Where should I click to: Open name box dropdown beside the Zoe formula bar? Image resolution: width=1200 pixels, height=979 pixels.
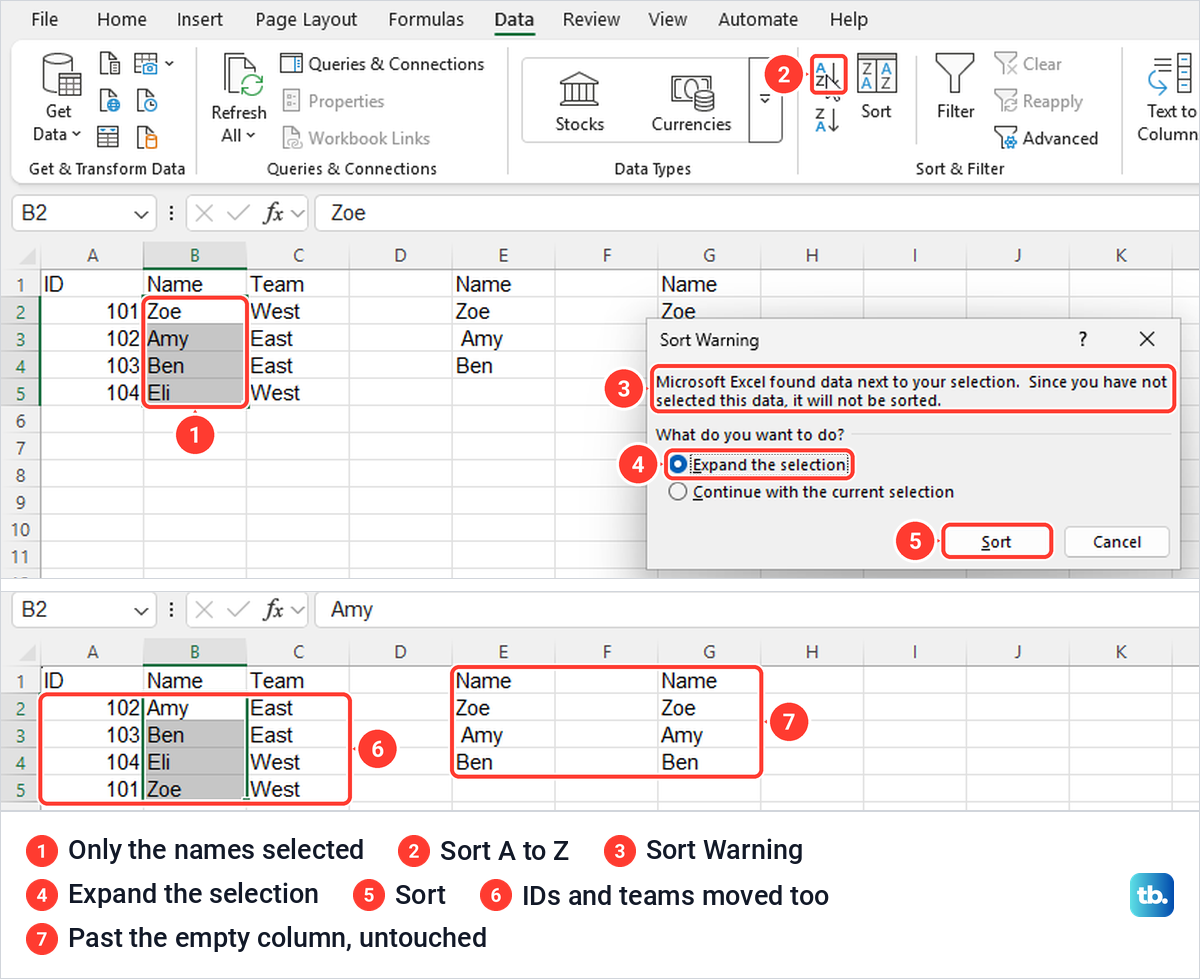[x=139, y=213]
